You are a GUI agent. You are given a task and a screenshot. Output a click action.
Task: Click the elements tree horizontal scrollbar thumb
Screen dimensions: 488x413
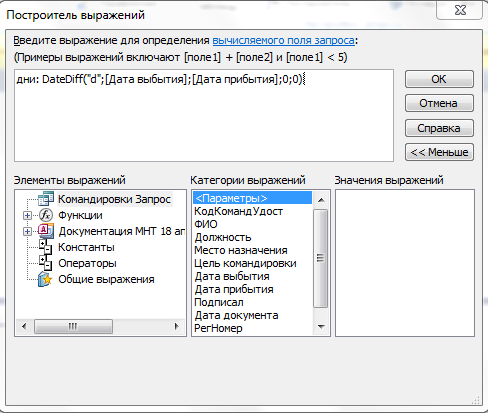[73, 326]
